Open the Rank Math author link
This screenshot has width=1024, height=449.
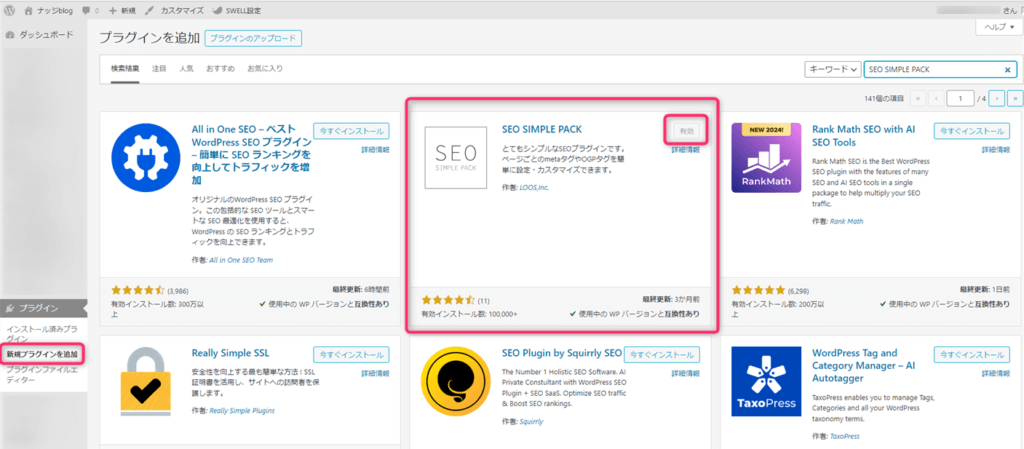point(846,221)
